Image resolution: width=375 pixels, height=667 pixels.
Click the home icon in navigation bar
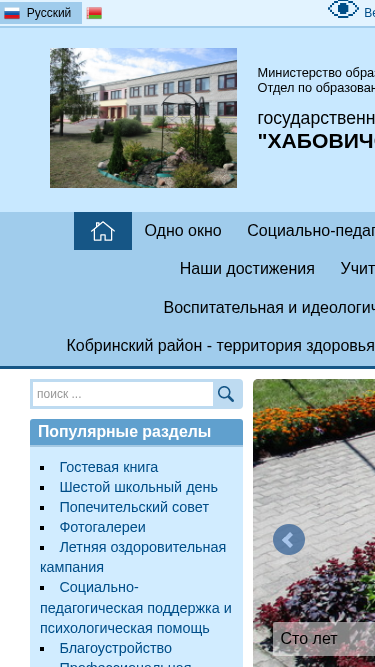103,231
